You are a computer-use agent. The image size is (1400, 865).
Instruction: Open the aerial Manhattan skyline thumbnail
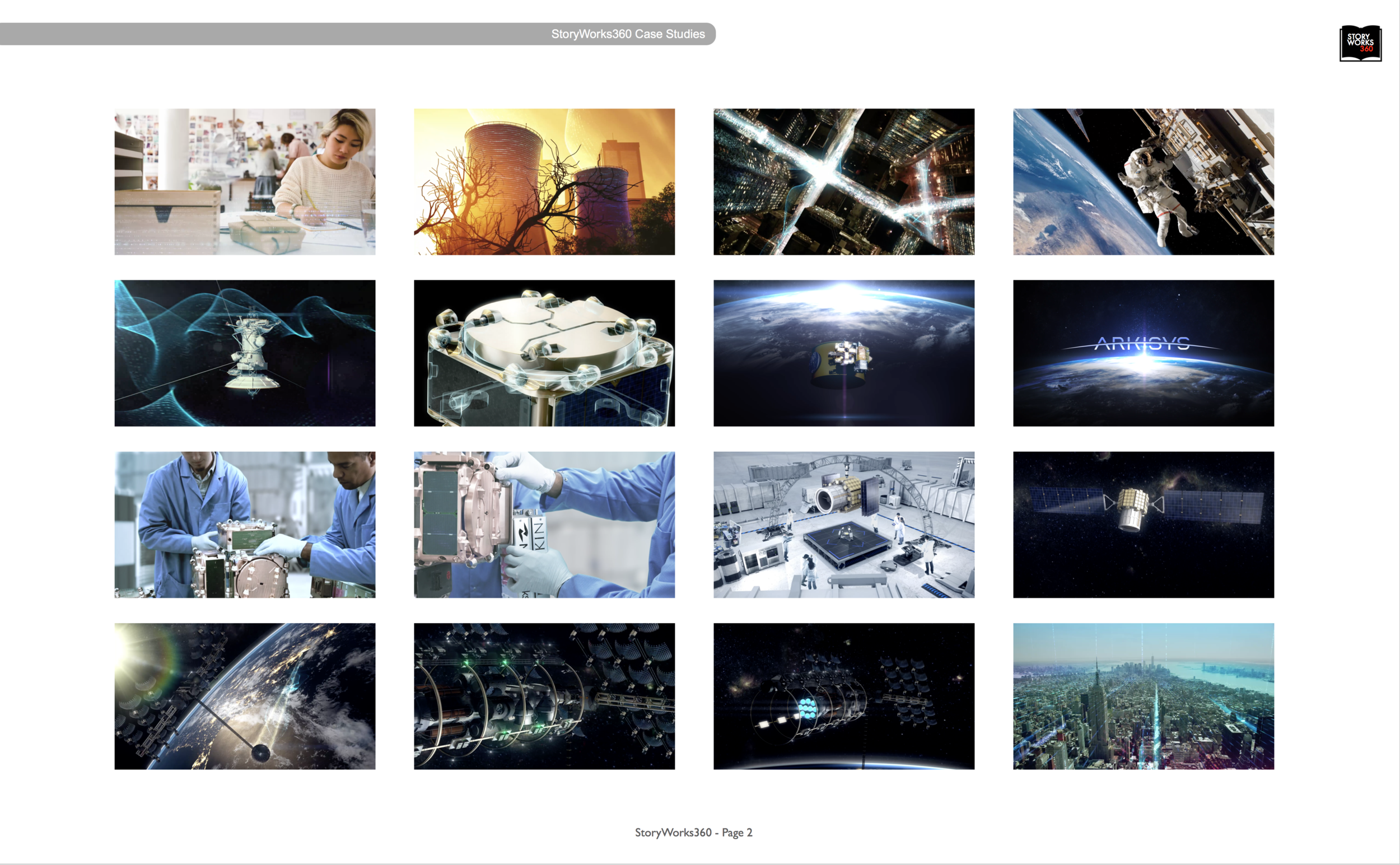click(1143, 696)
